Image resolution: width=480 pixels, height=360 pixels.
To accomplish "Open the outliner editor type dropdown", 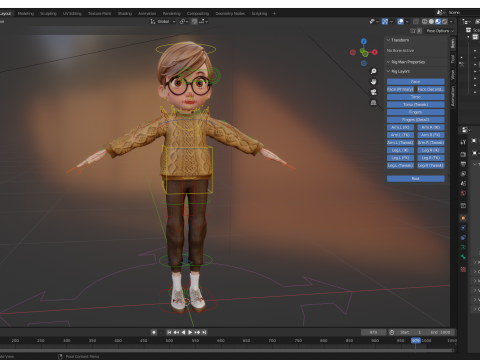I will pyautogui.click(x=466, y=21).
